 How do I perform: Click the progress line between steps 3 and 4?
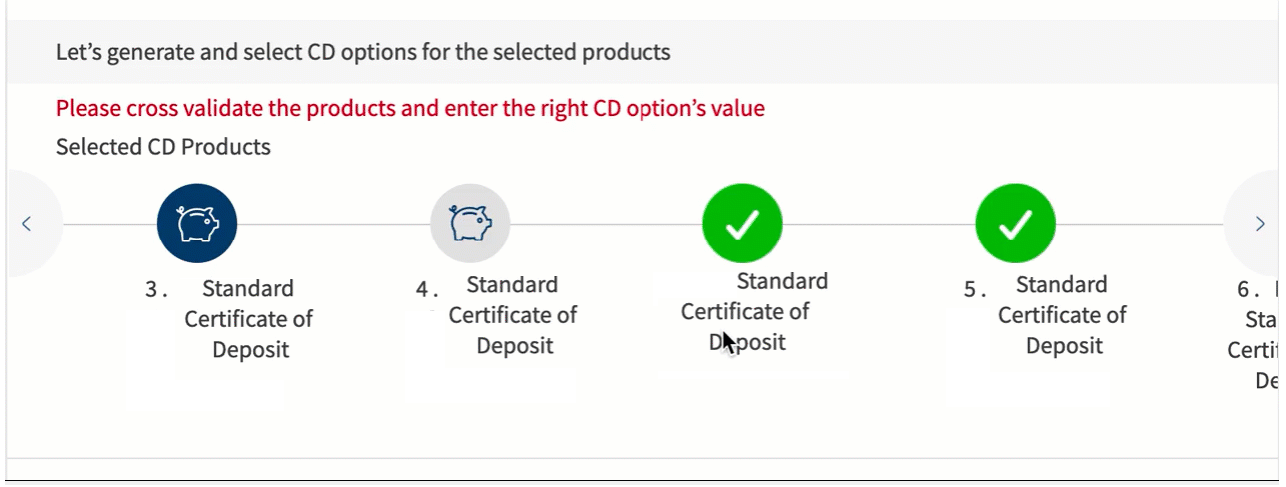[333, 224]
